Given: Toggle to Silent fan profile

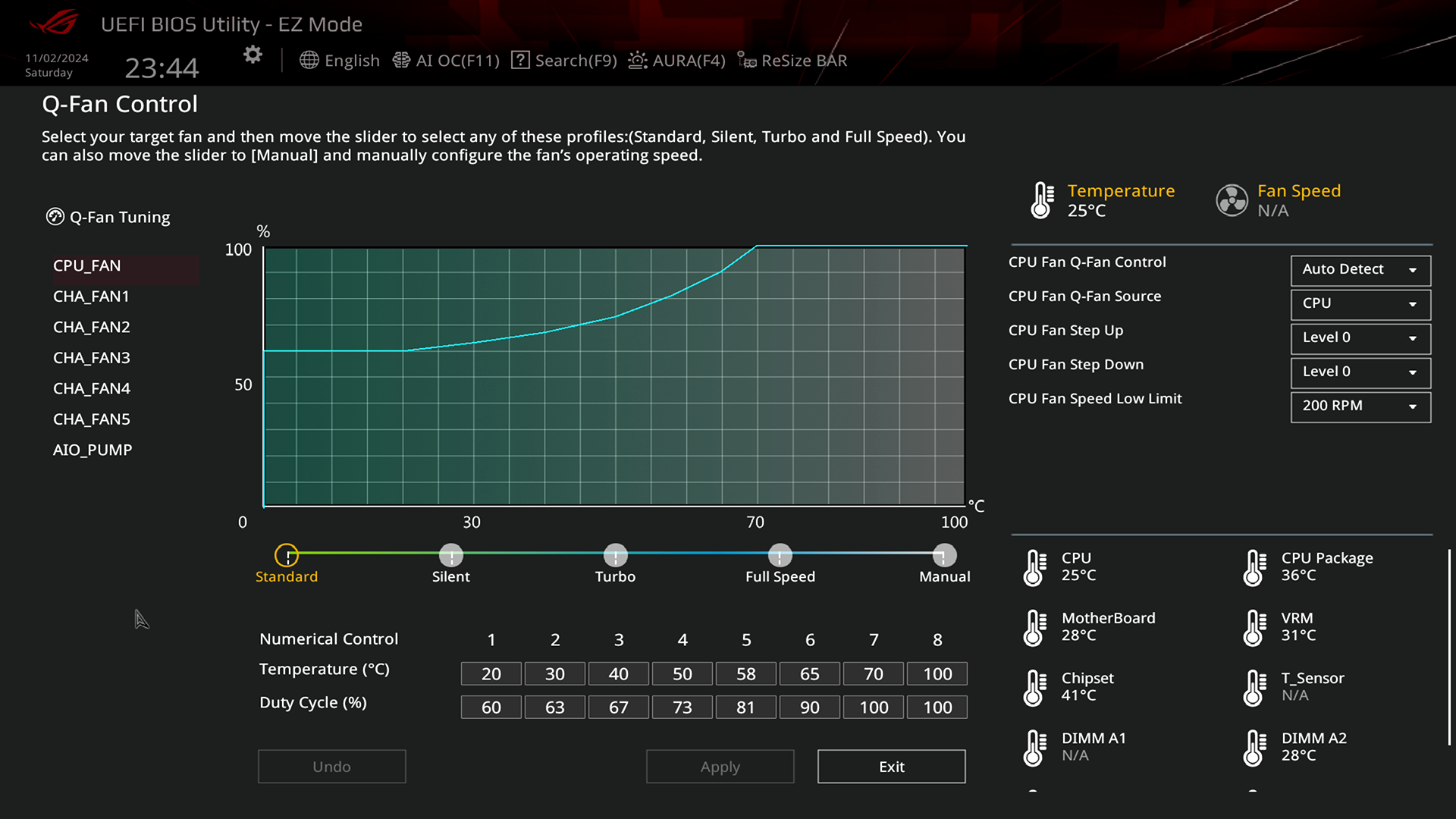Looking at the screenshot, I should [x=450, y=555].
